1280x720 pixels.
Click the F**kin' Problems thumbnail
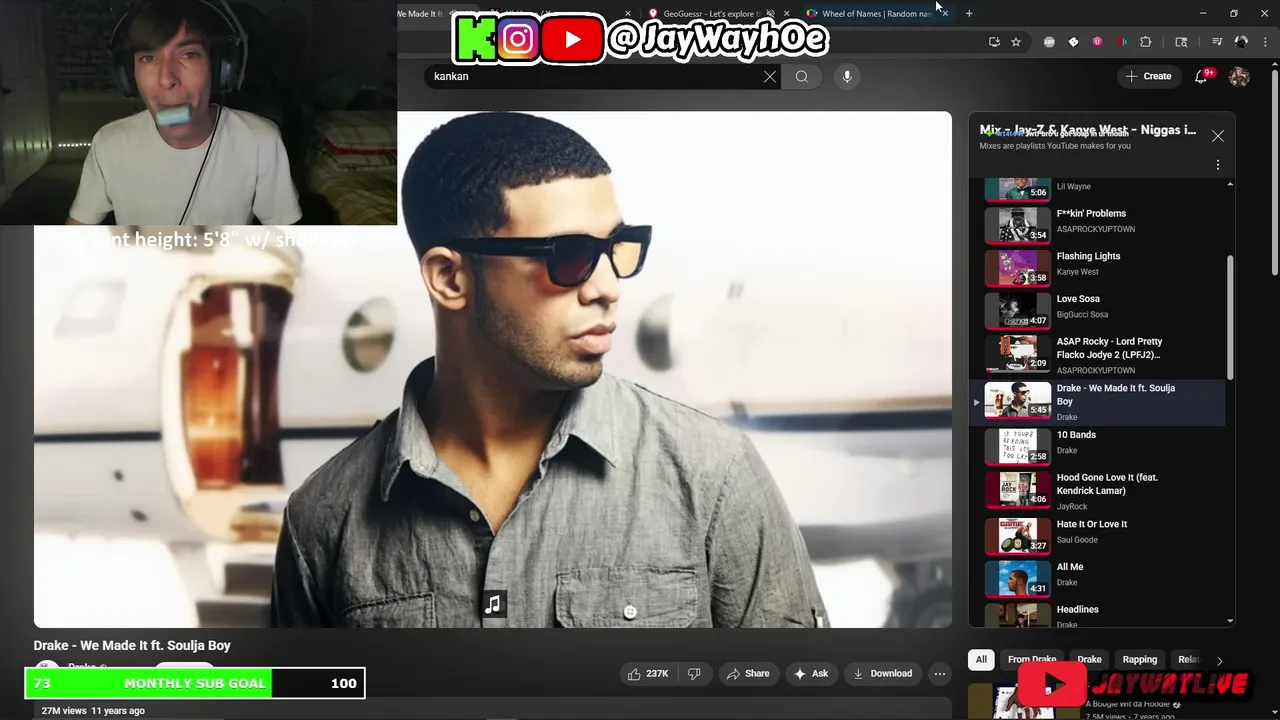(1018, 225)
